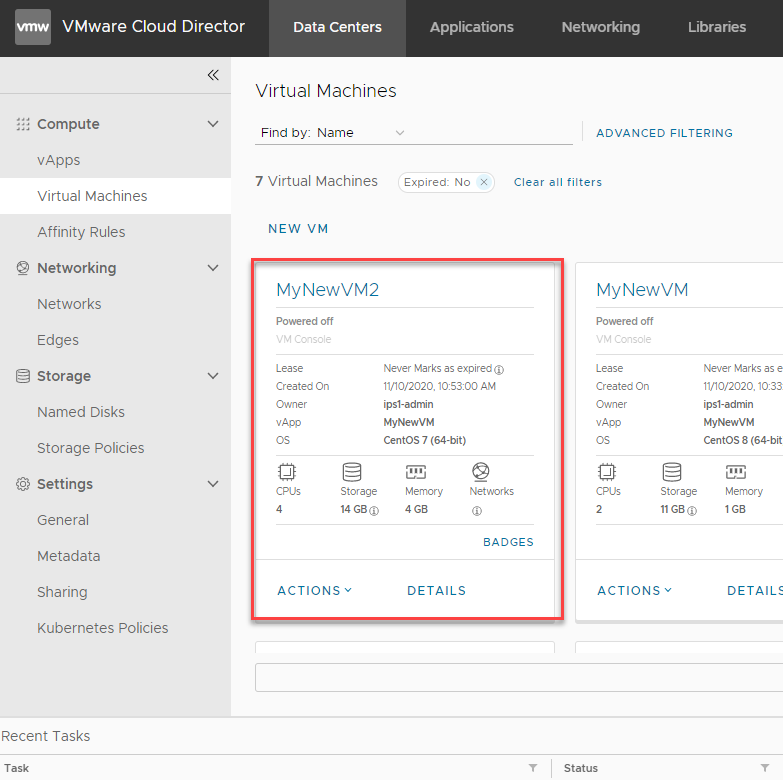Click info icon under MyNewVM2 Networks
Viewport: 783px width, 780px height.
tap(477, 511)
